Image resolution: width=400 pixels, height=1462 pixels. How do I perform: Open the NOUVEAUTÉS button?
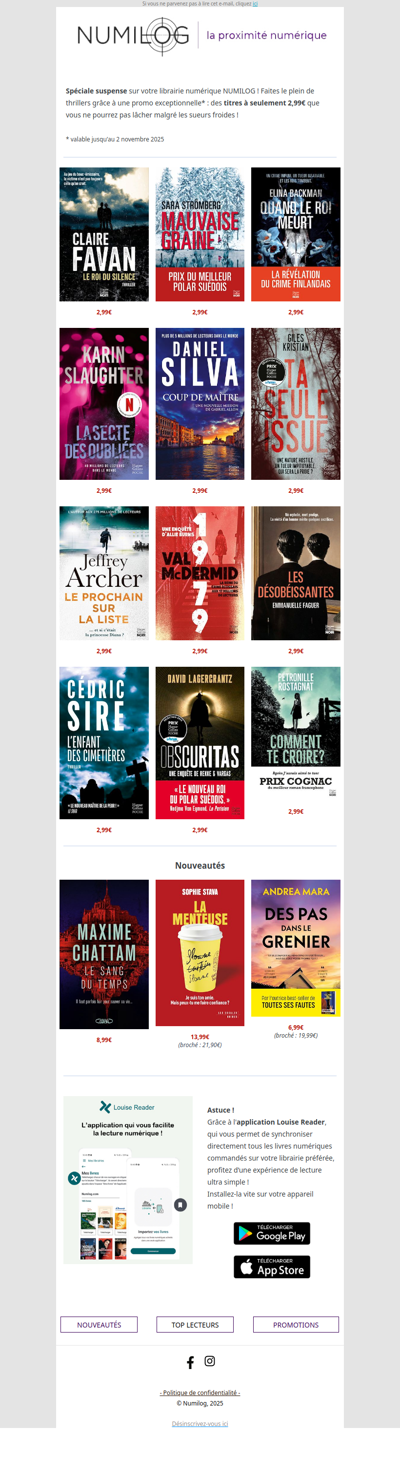99,1324
